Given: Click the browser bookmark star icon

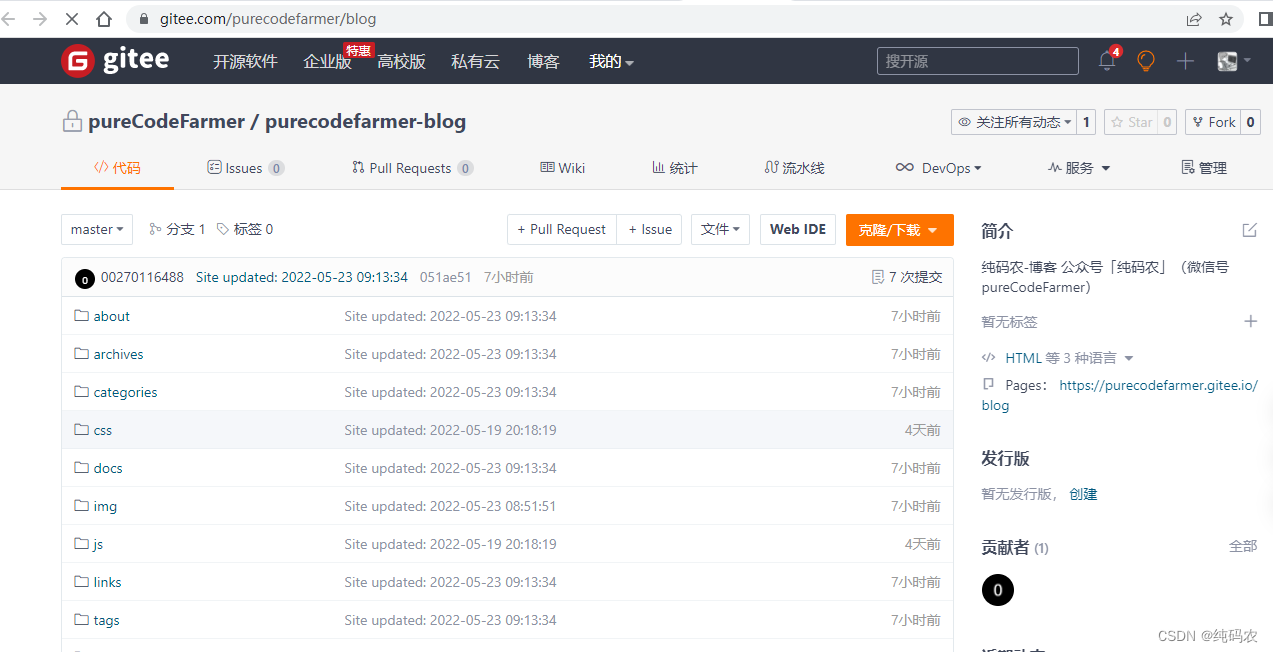Looking at the screenshot, I should 1226,18.
